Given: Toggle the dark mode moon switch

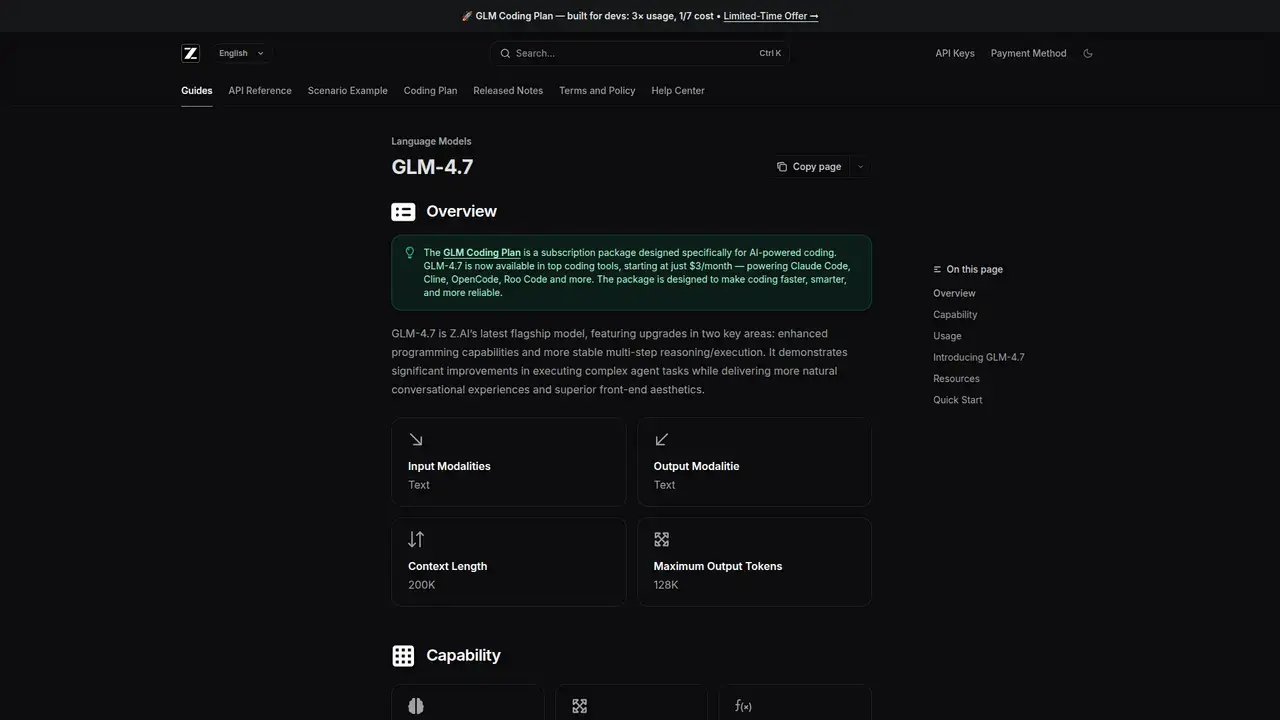Looking at the screenshot, I should point(1088,53).
